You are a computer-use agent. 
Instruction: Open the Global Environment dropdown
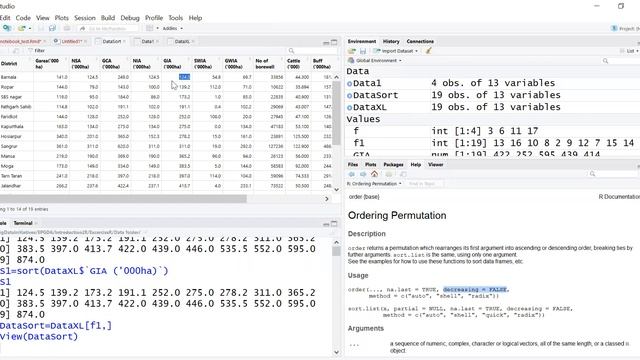click(375, 60)
